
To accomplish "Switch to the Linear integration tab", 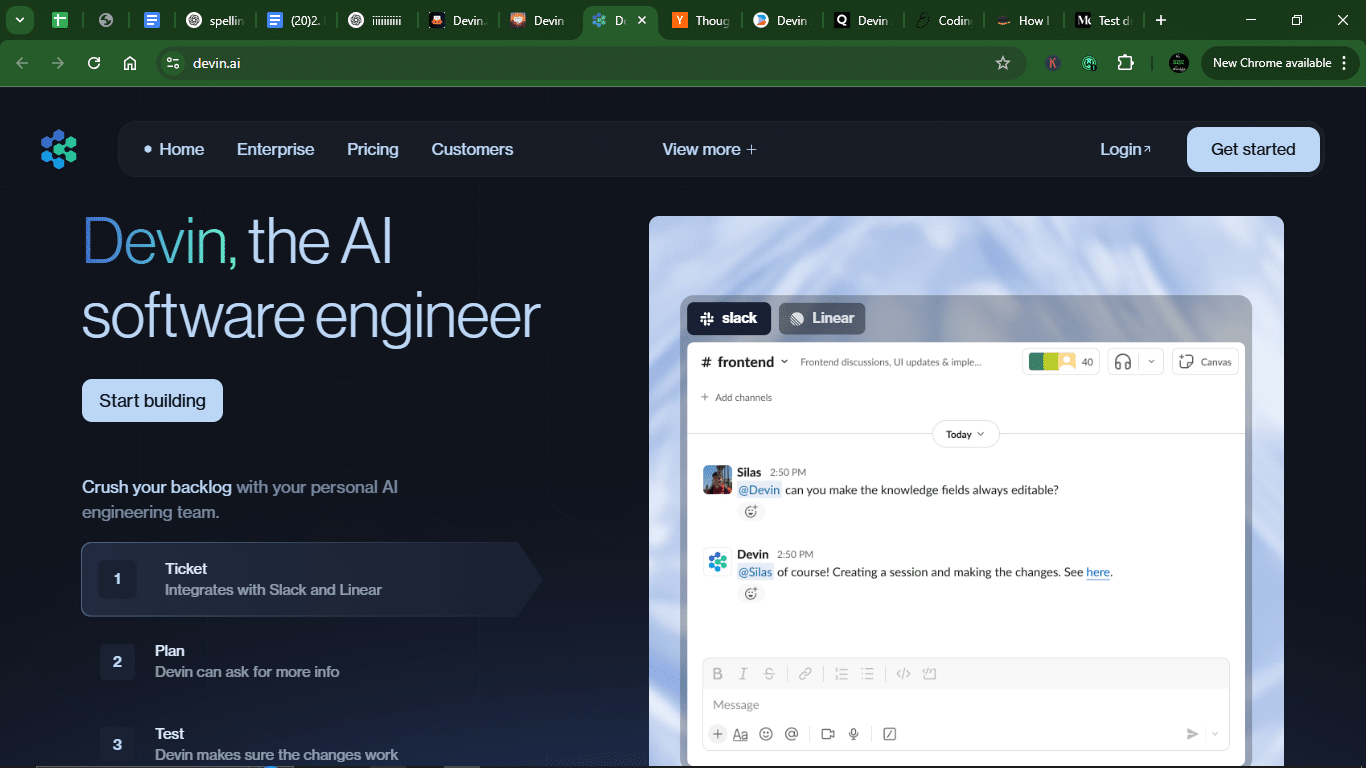I will 822,318.
